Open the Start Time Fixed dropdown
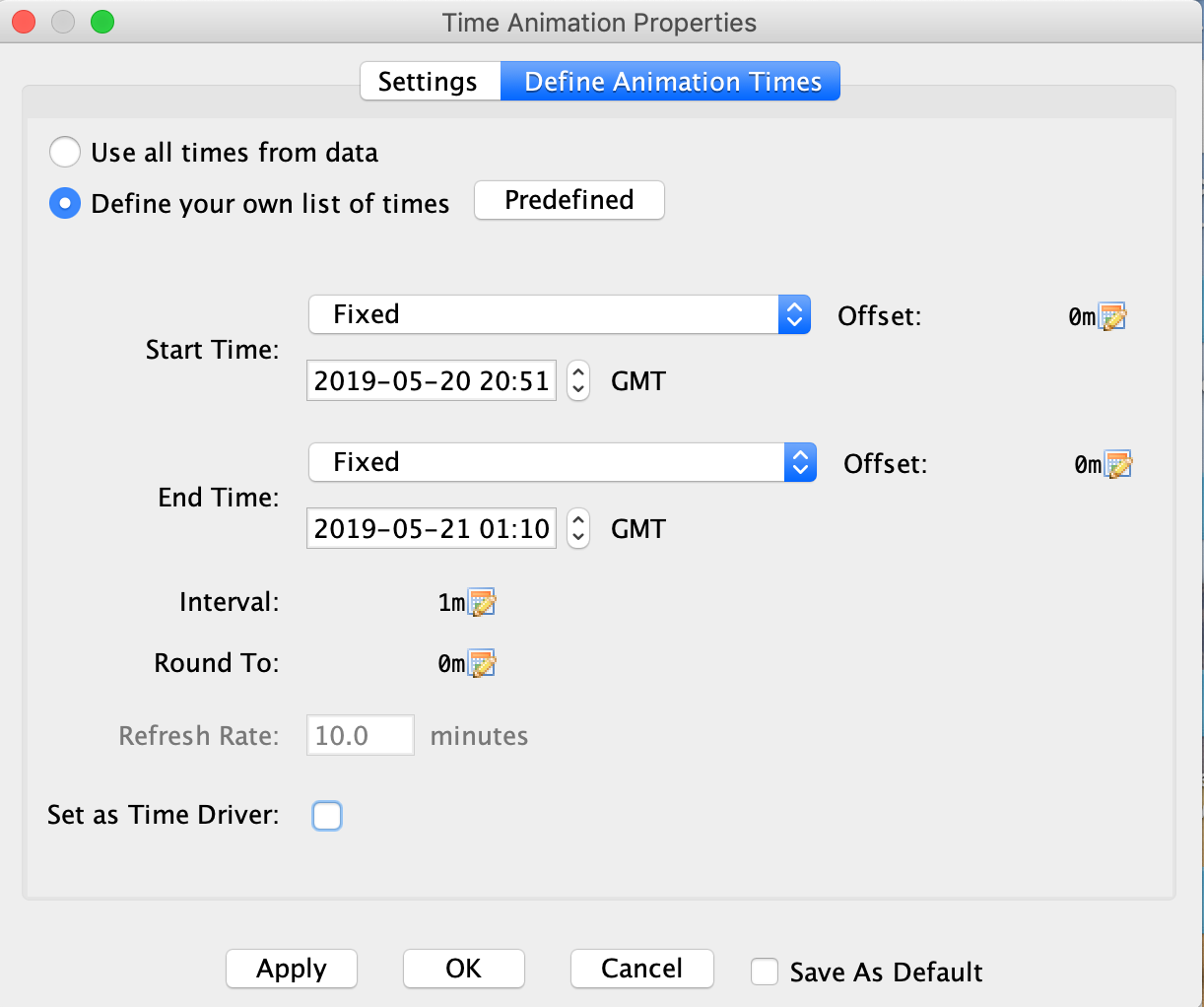Image resolution: width=1204 pixels, height=1007 pixels. pyautogui.click(x=559, y=315)
